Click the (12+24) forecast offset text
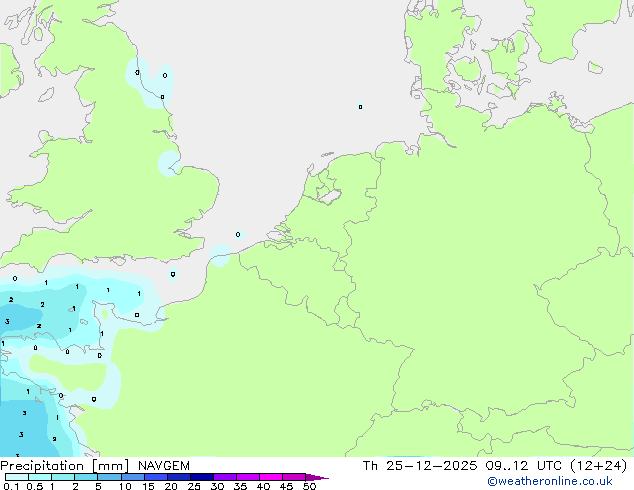The width and height of the screenshot is (634, 490). [598, 466]
